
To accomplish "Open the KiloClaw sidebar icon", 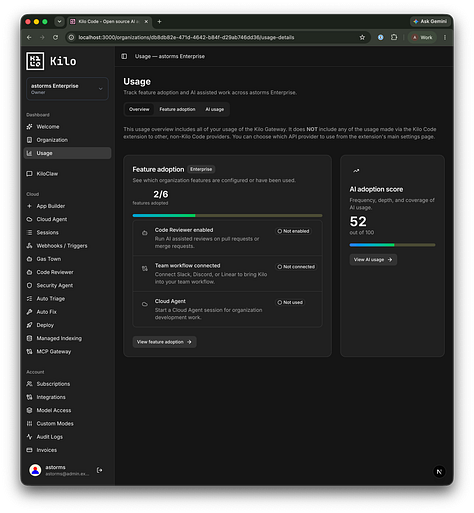I will (29, 174).
